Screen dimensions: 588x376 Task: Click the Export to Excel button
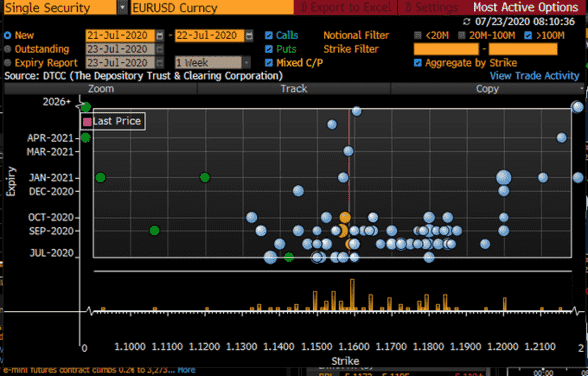[345, 7]
